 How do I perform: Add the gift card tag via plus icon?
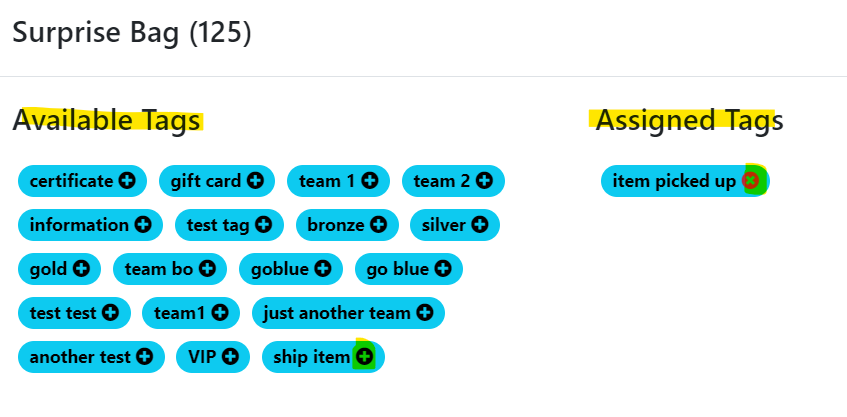click(x=255, y=181)
